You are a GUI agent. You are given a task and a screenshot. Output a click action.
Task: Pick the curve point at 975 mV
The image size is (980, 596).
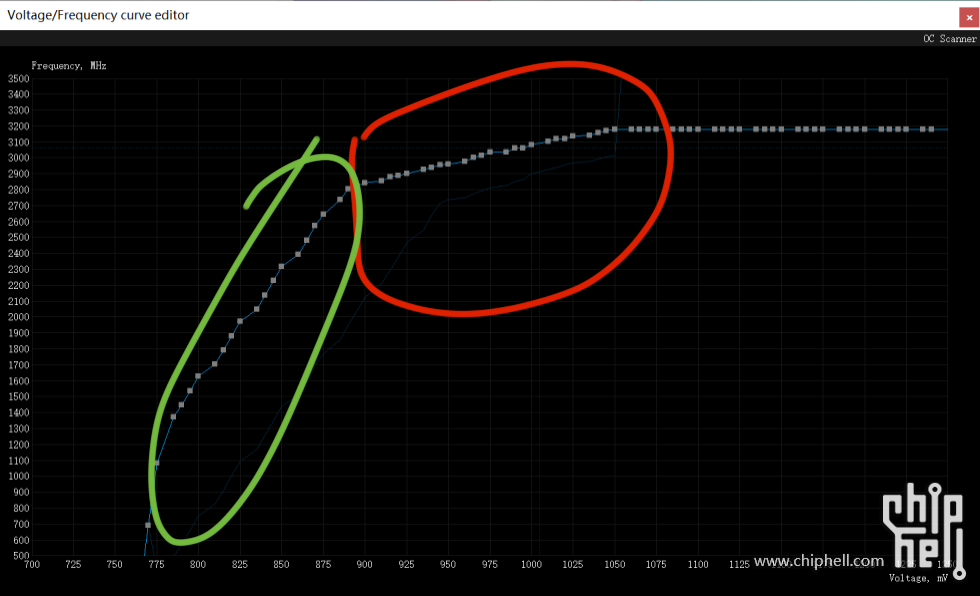pyautogui.click(x=490, y=153)
